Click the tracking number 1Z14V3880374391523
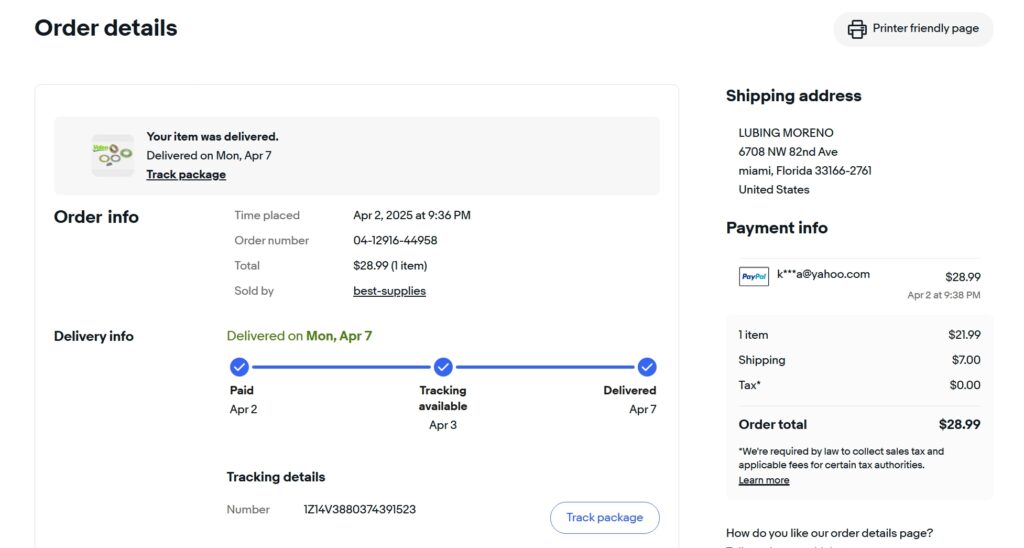 tap(359, 509)
